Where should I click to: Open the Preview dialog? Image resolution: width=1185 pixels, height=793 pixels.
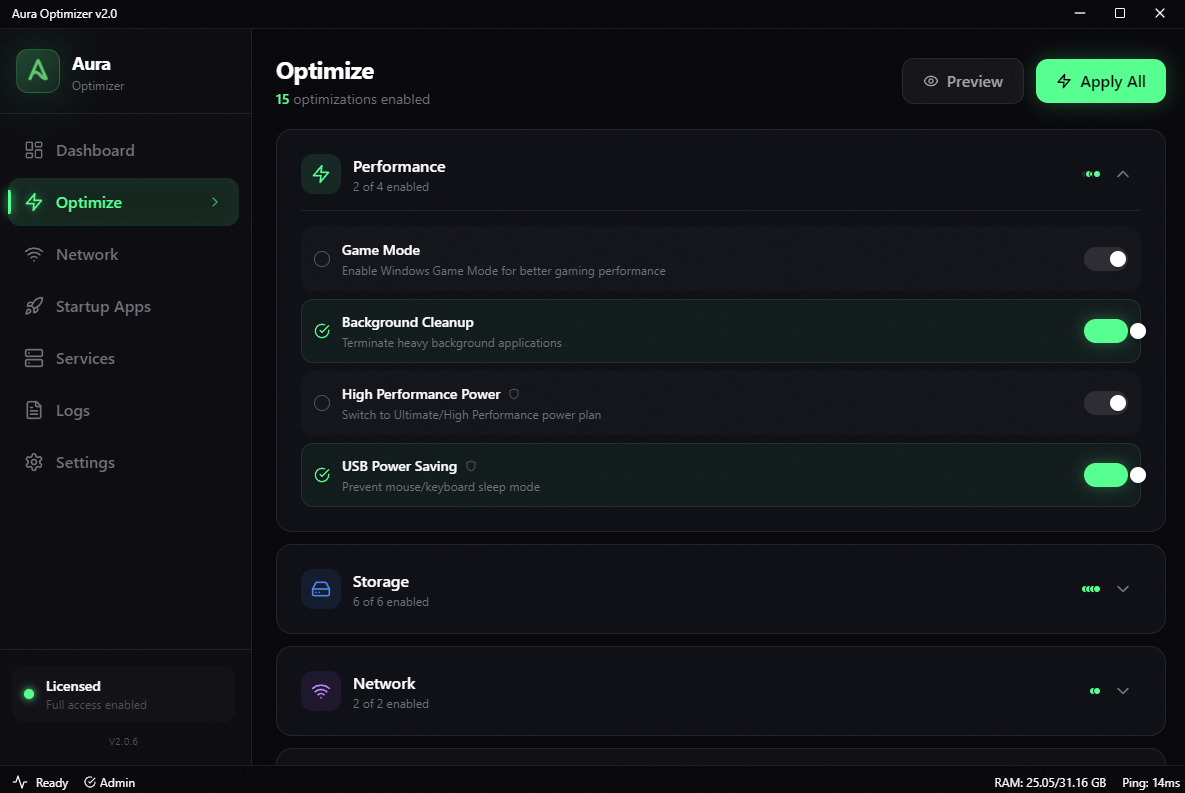click(x=962, y=81)
